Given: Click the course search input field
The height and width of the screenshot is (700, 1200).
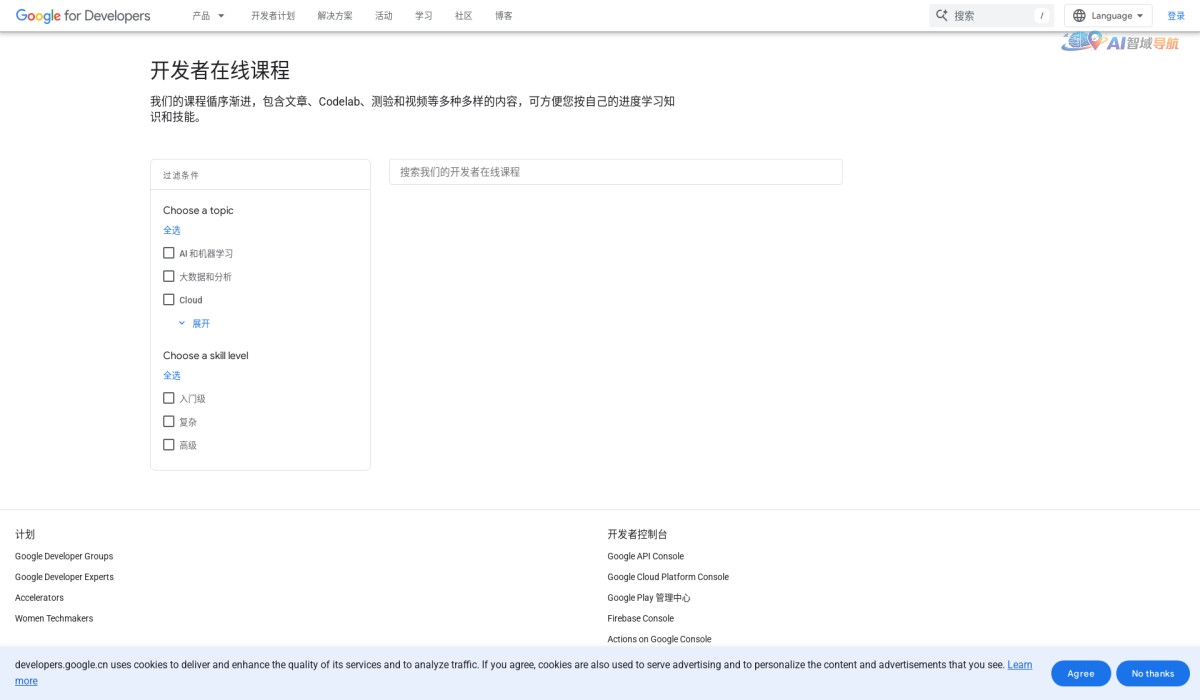Looking at the screenshot, I should [615, 171].
